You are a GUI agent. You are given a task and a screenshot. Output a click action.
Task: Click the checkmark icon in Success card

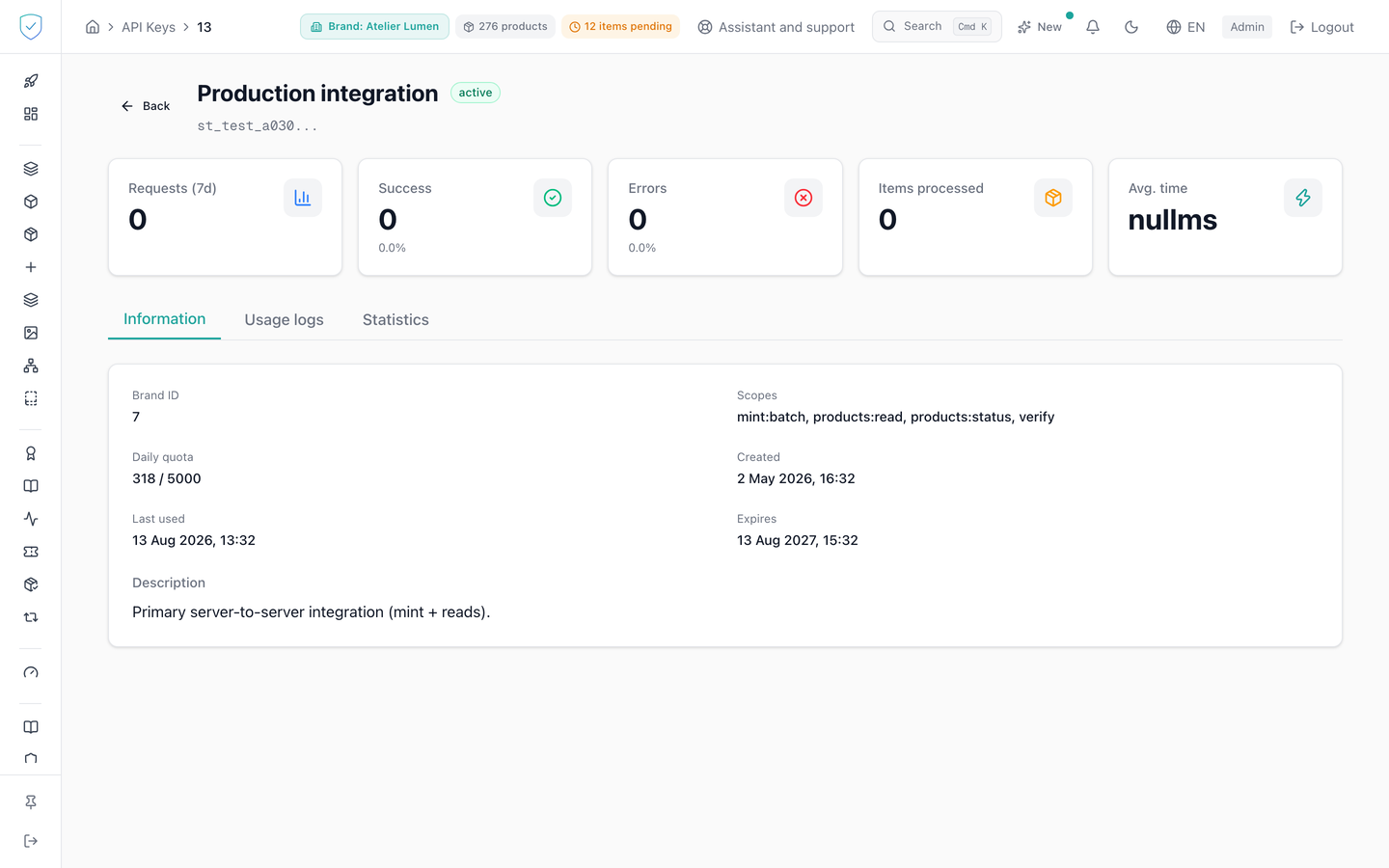coord(553,198)
